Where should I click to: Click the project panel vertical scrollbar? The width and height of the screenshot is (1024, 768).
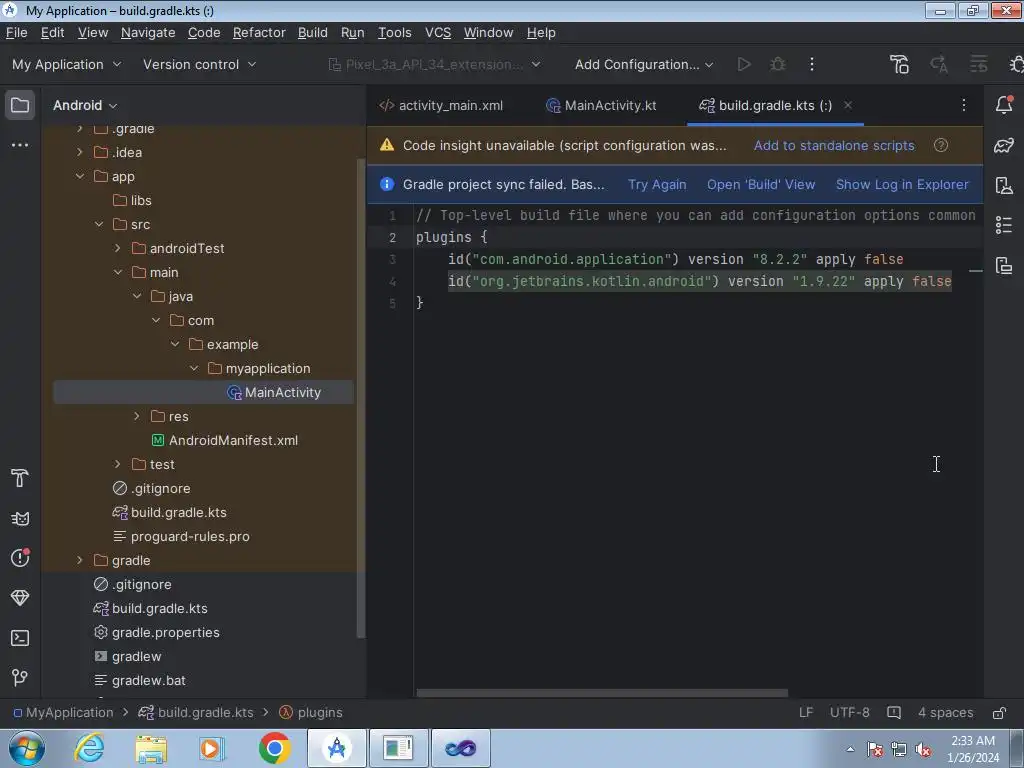(x=360, y=398)
